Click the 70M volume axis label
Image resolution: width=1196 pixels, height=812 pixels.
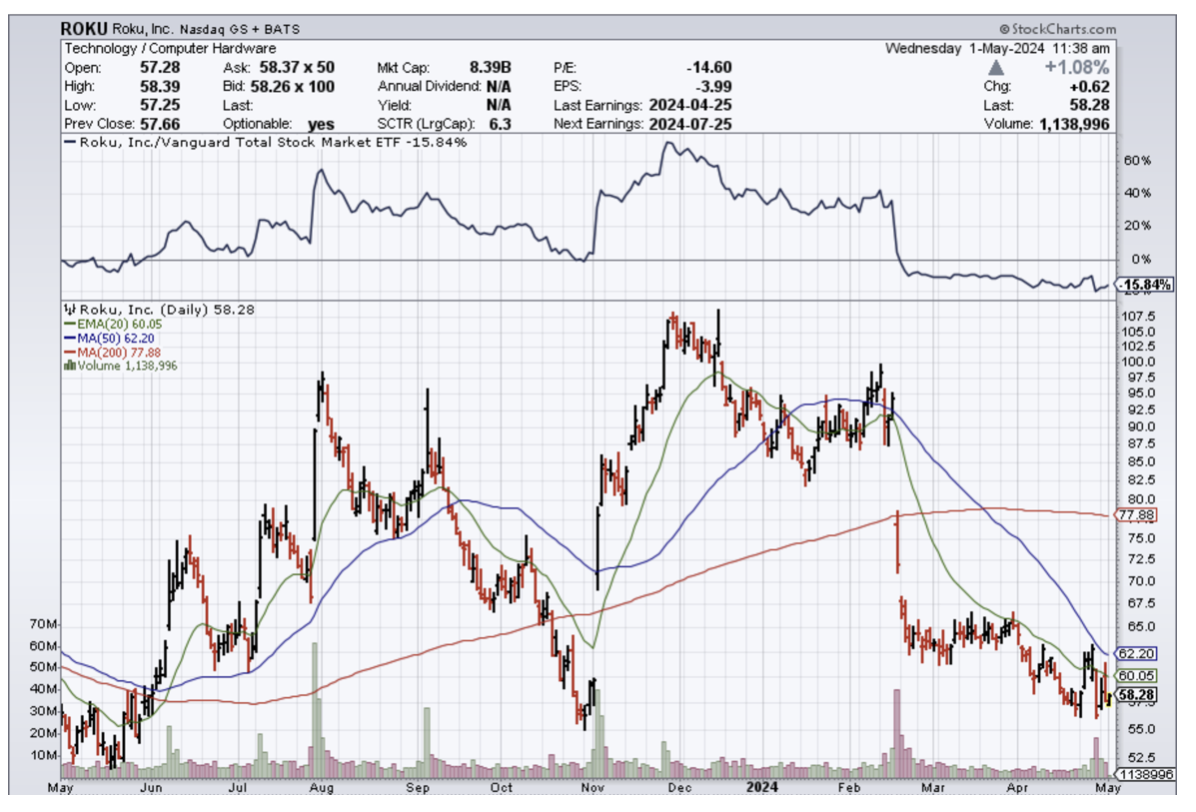pos(43,624)
